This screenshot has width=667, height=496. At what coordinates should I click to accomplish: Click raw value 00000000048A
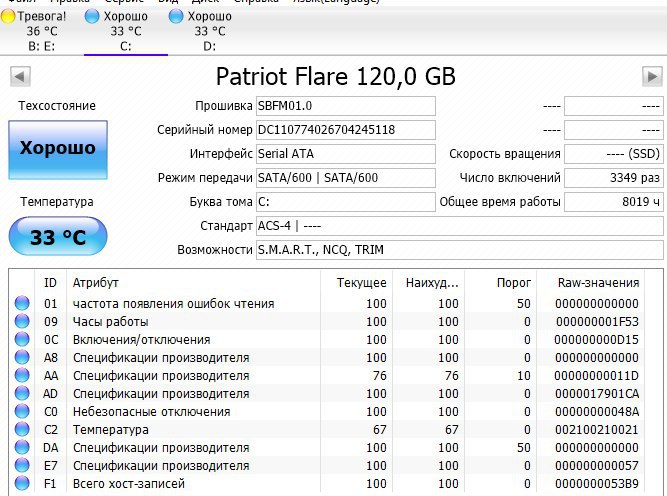point(597,412)
